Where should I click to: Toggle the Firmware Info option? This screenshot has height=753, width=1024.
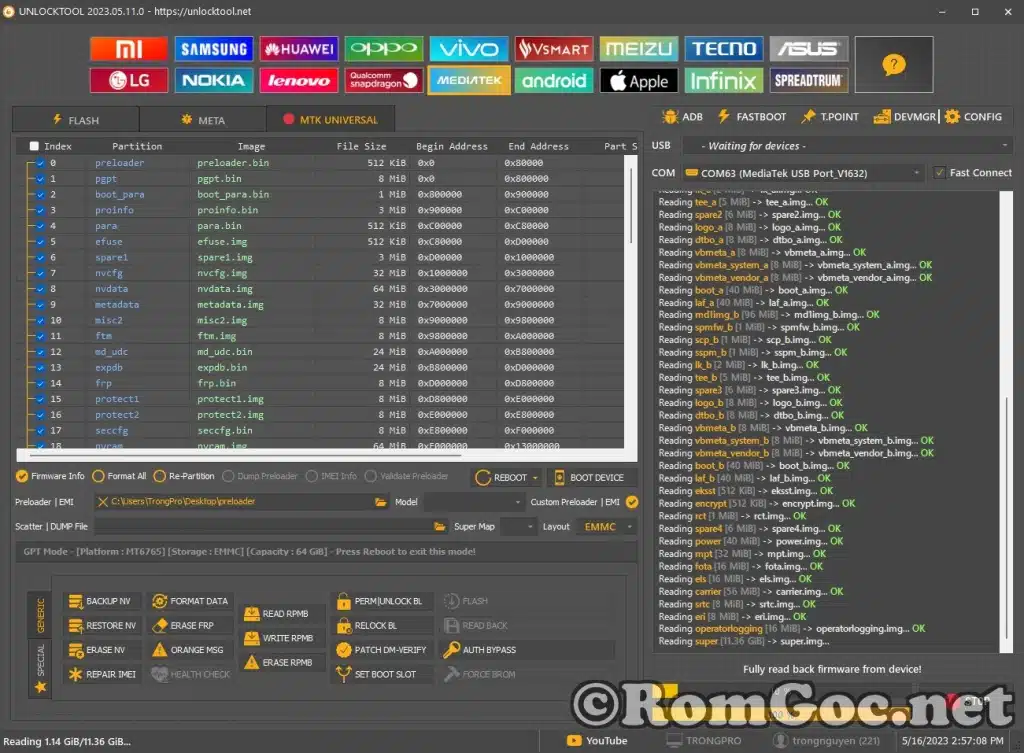coord(50,476)
